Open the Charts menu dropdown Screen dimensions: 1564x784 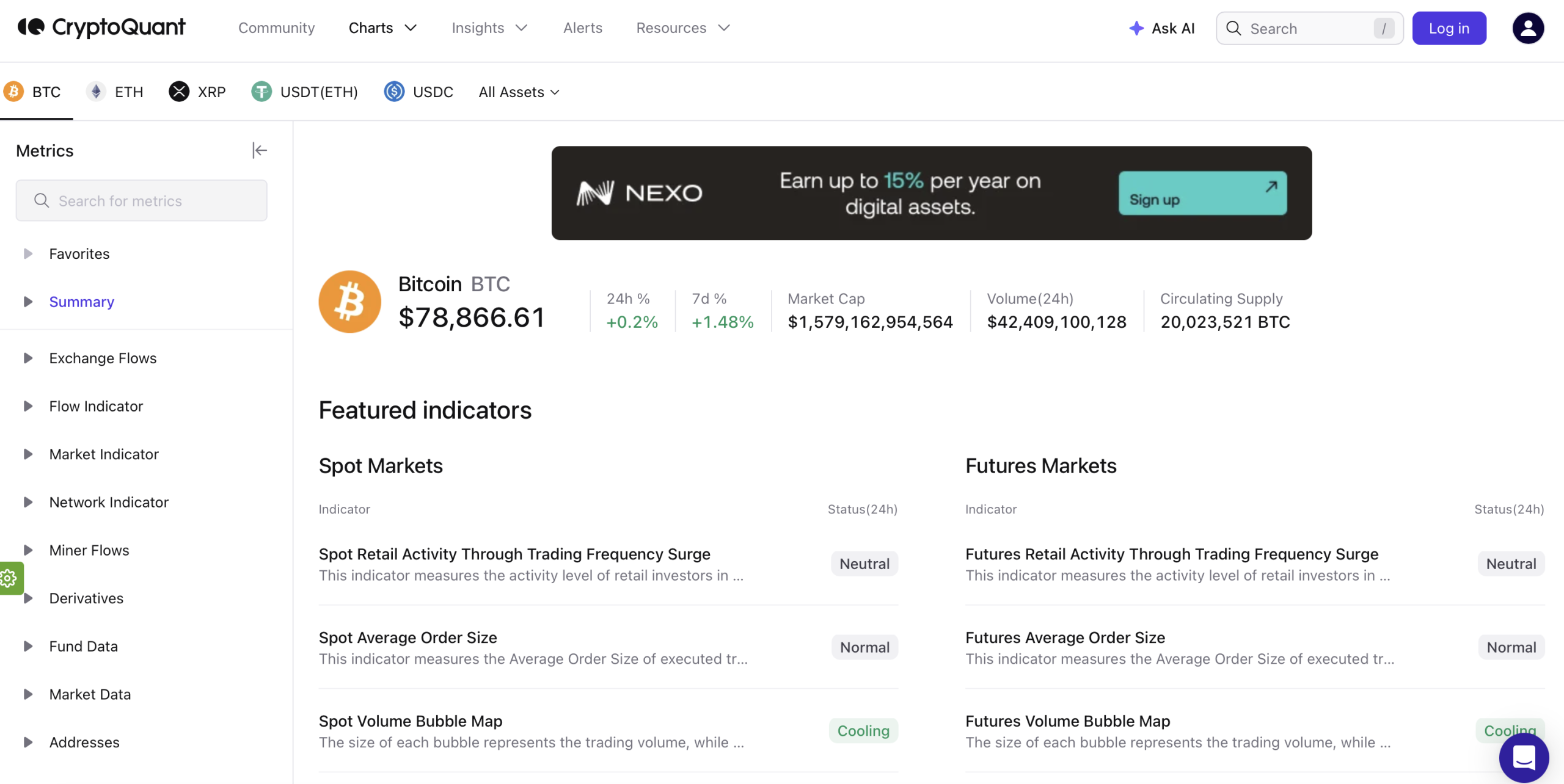(x=383, y=27)
